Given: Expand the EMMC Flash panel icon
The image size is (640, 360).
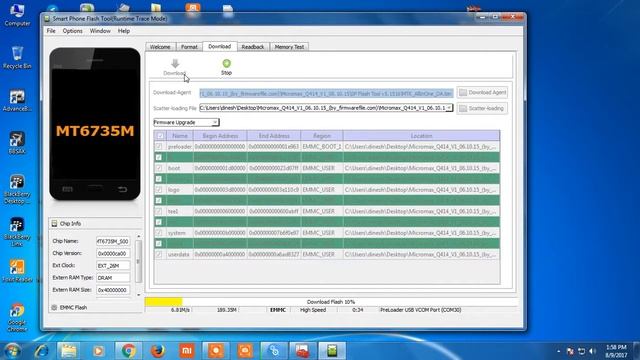Looking at the screenshot, I should pyautogui.click(x=54, y=307).
